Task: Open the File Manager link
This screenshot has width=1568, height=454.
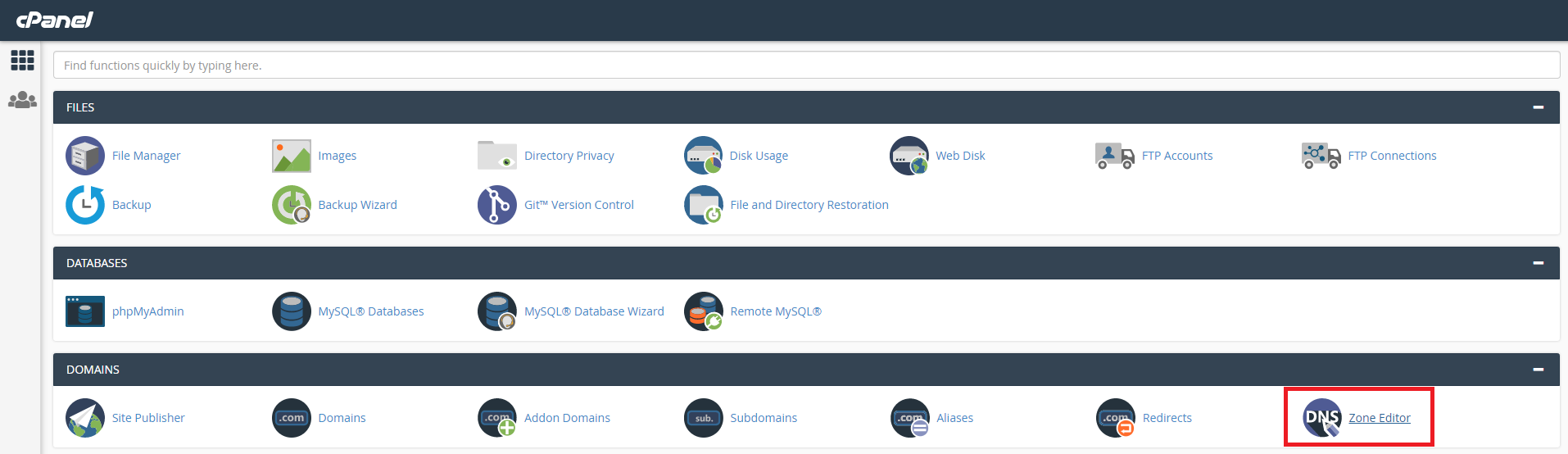Action: [x=146, y=156]
